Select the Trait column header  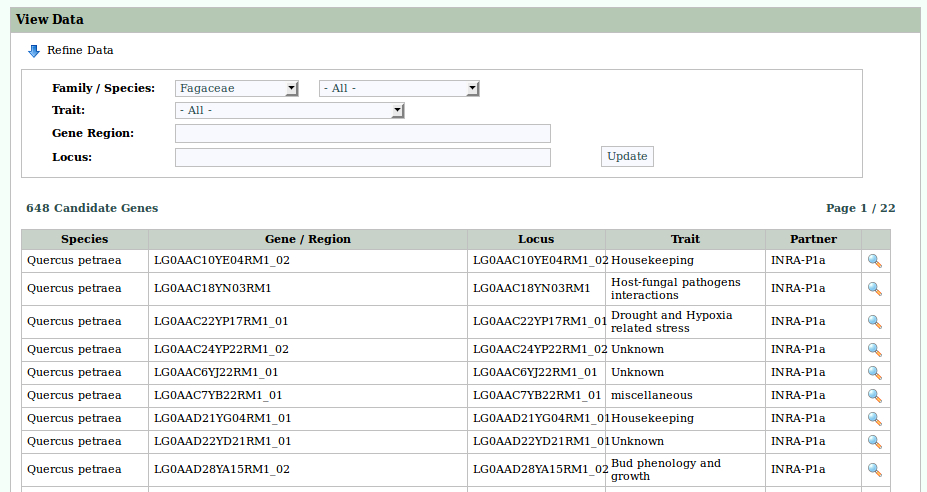point(685,239)
